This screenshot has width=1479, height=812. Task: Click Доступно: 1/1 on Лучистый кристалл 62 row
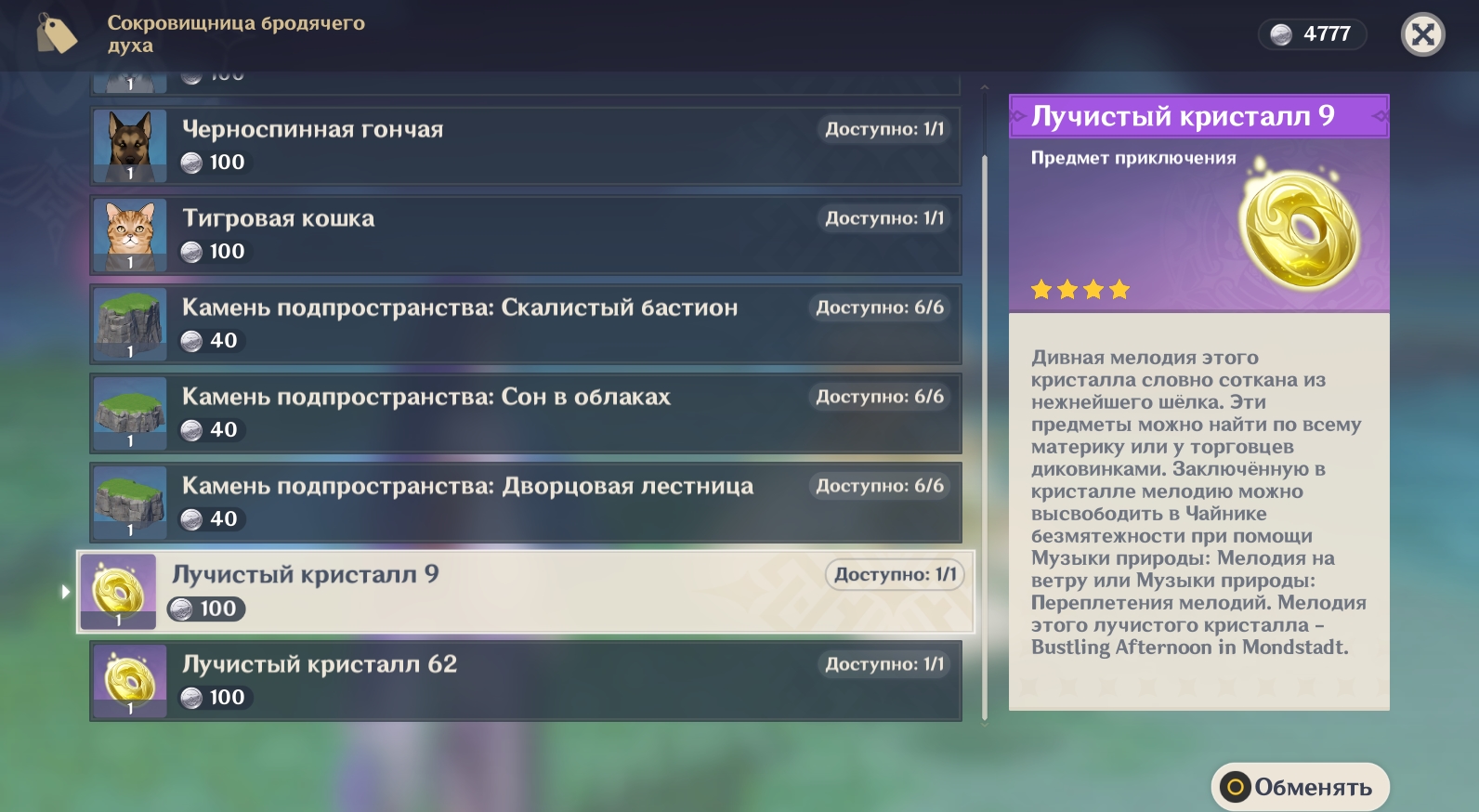[884, 664]
